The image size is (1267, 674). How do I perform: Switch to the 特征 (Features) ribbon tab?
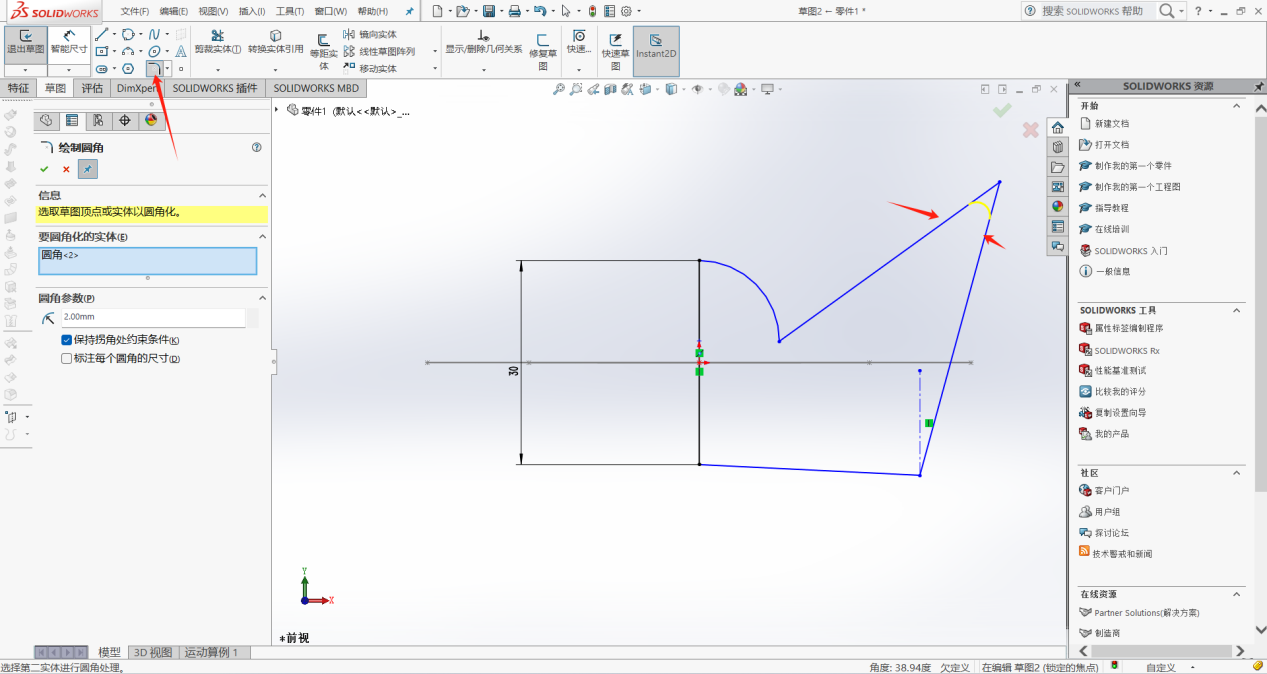19,88
